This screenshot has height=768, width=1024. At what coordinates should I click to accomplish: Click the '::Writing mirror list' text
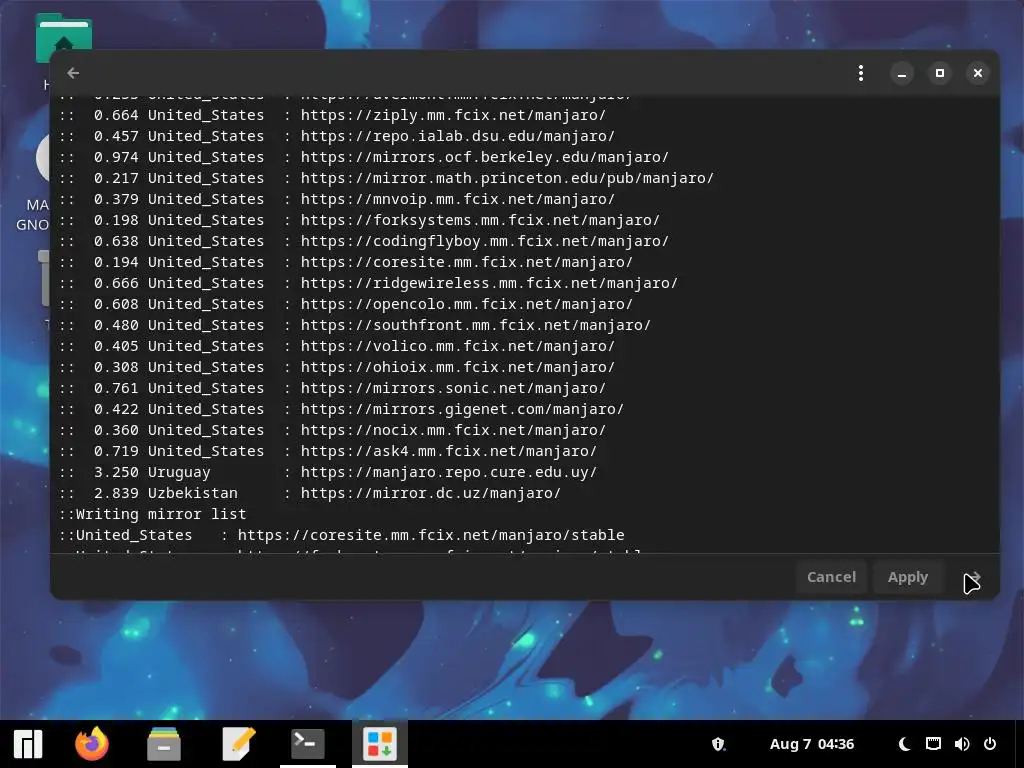(x=153, y=514)
